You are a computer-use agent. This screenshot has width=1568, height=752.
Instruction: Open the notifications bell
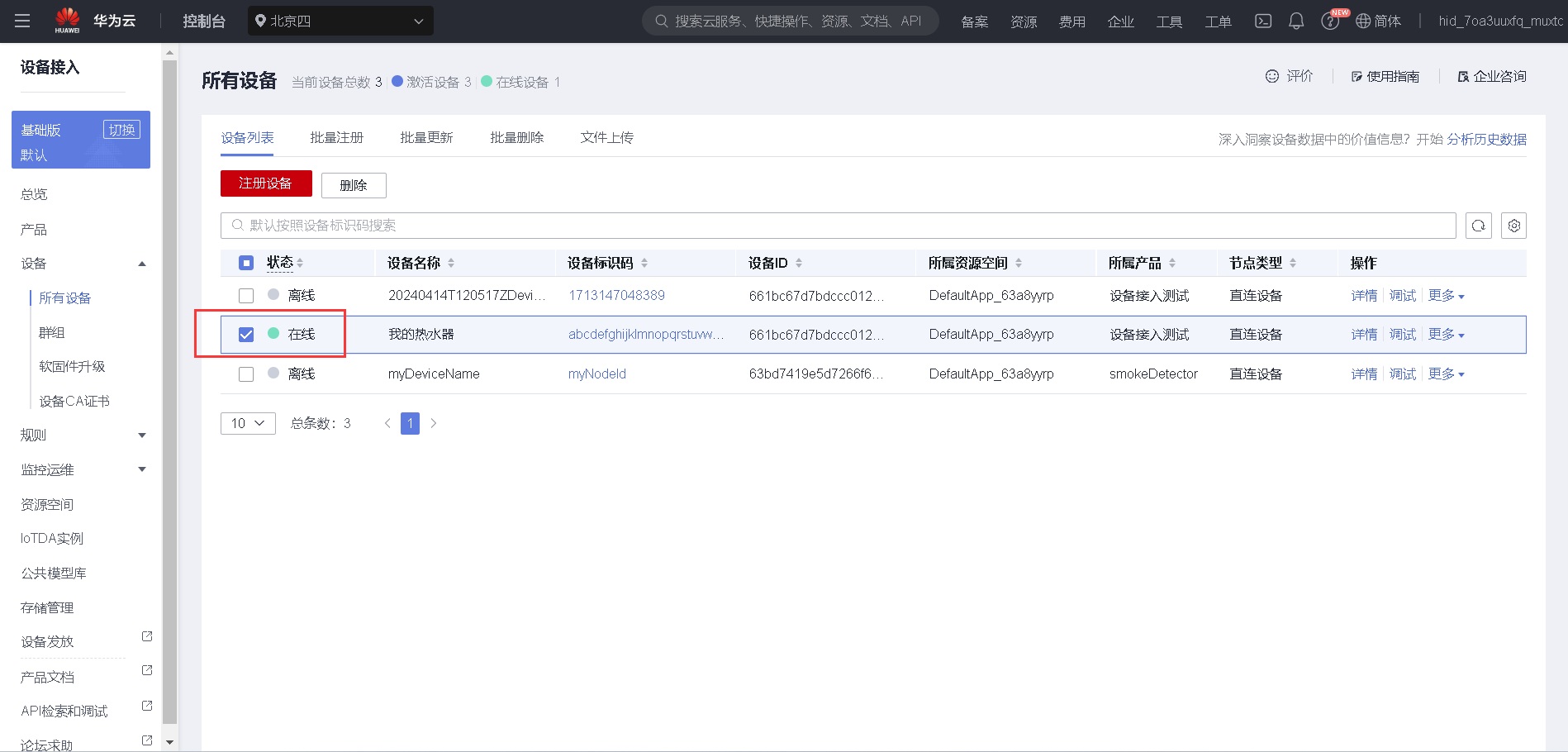pyautogui.click(x=1296, y=21)
